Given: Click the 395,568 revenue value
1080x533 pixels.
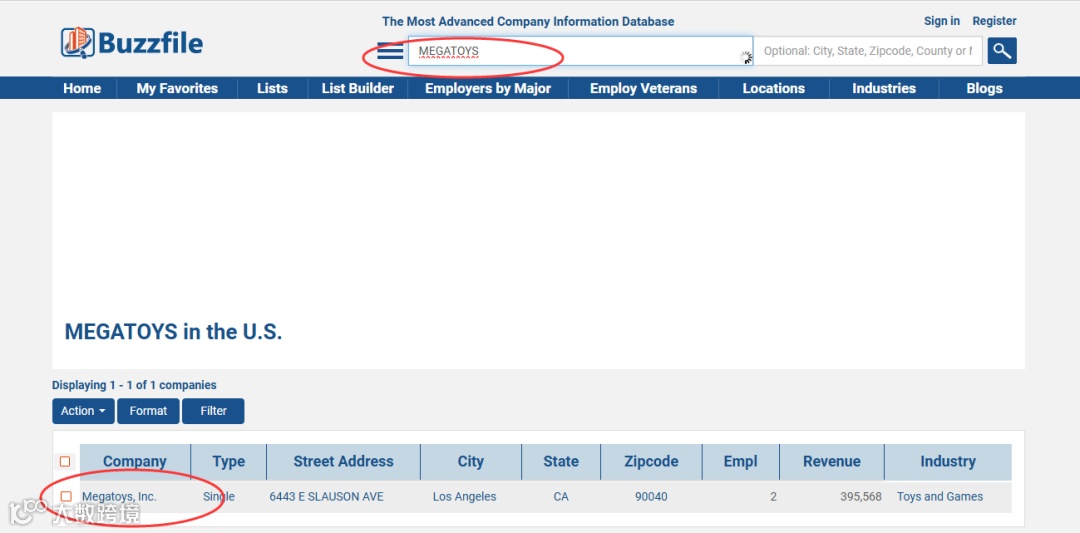Looking at the screenshot, I should (860, 497).
